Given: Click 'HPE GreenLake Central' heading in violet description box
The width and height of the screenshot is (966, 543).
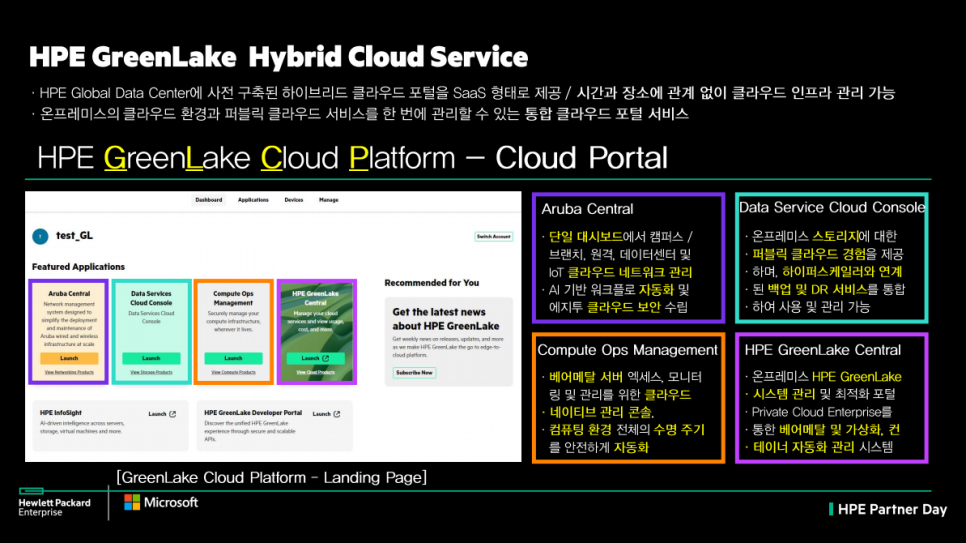Looking at the screenshot, I should tap(822, 350).
